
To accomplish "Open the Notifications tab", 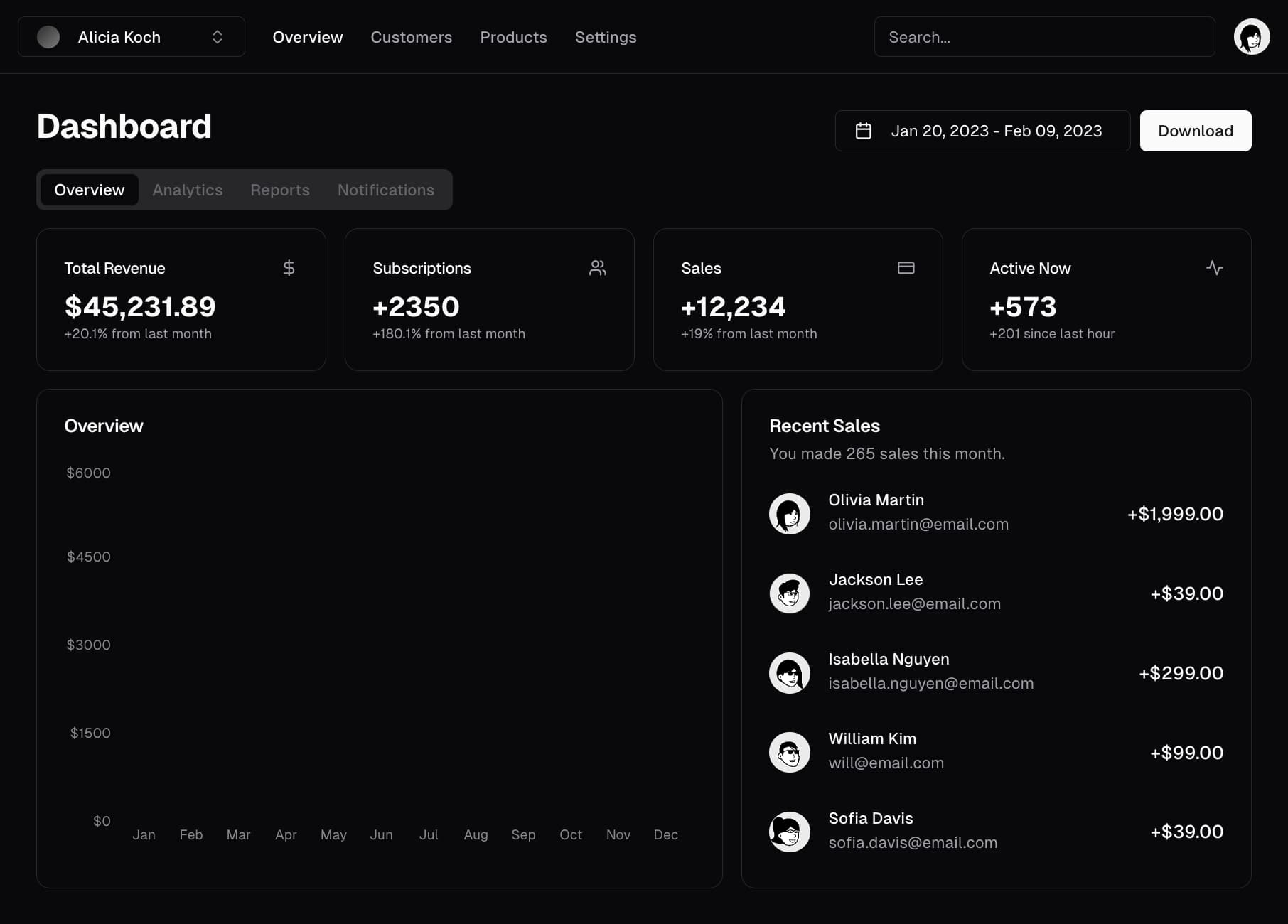I will (x=385, y=190).
